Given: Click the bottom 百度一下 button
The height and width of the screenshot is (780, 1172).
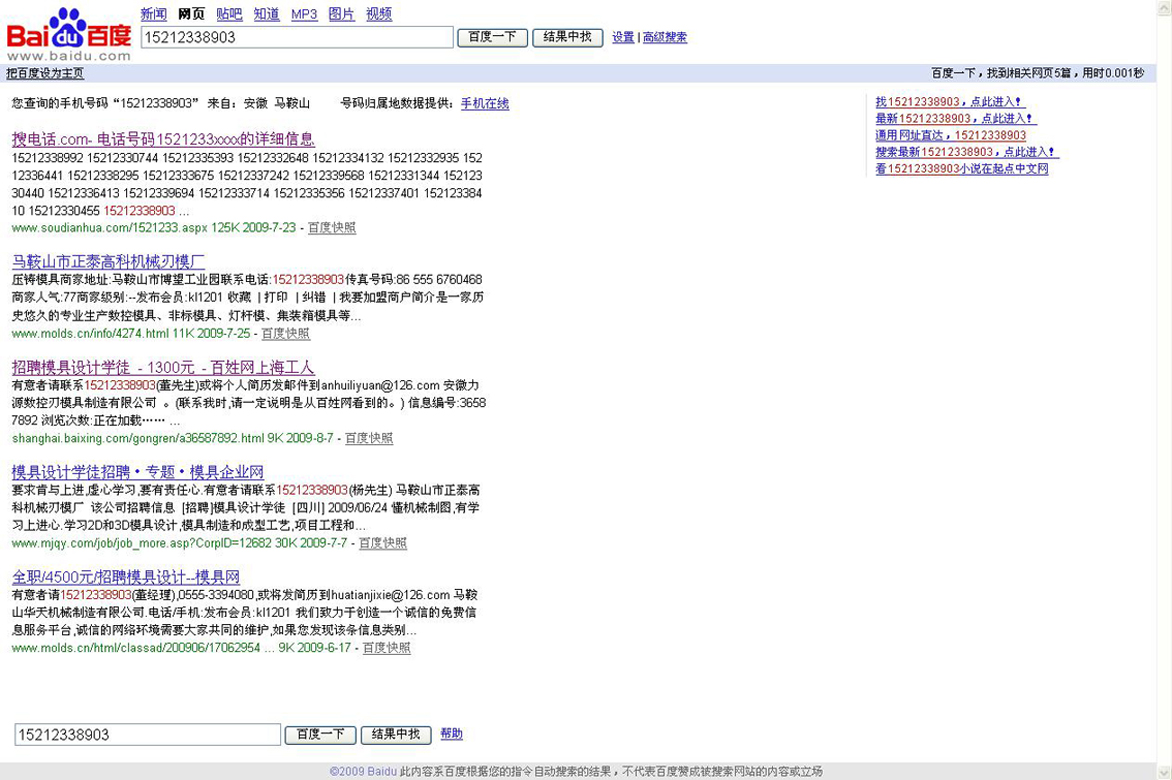Looking at the screenshot, I should [x=320, y=735].
